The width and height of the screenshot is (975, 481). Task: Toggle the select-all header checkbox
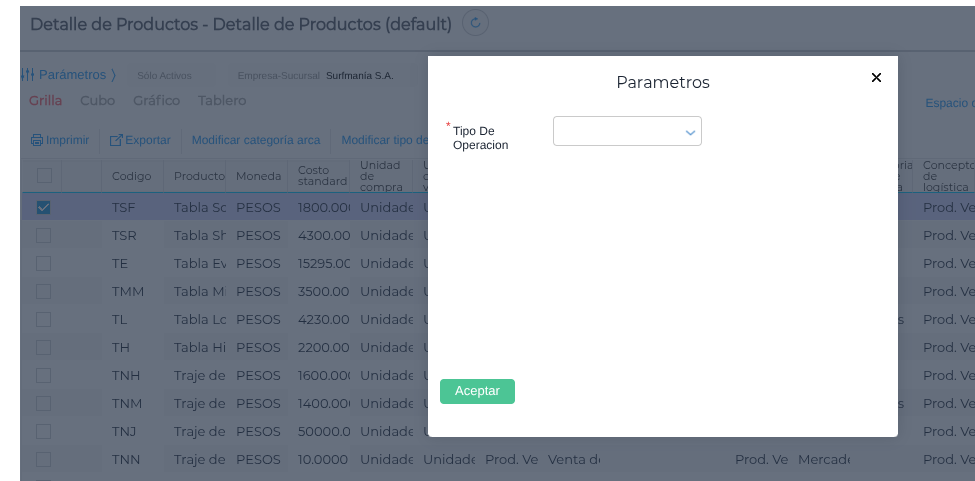[44, 176]
